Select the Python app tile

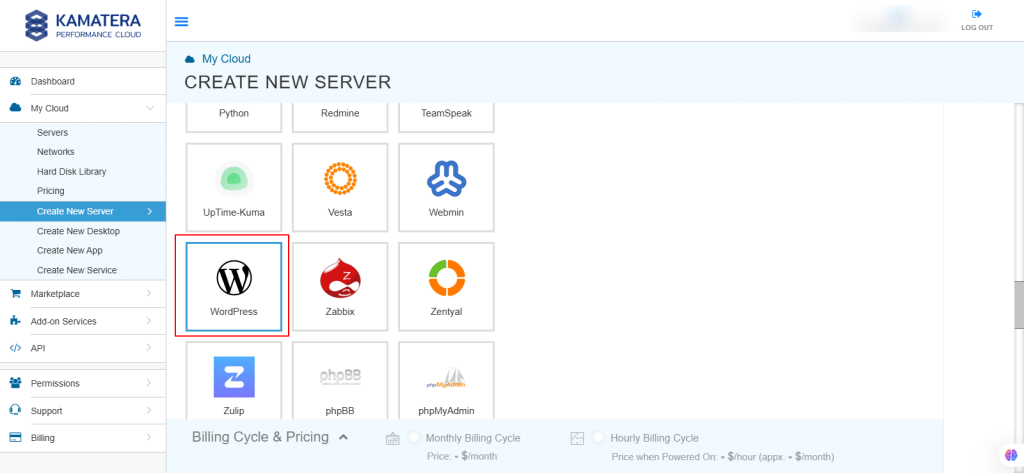pyautogui.click(x=234, y=118)
